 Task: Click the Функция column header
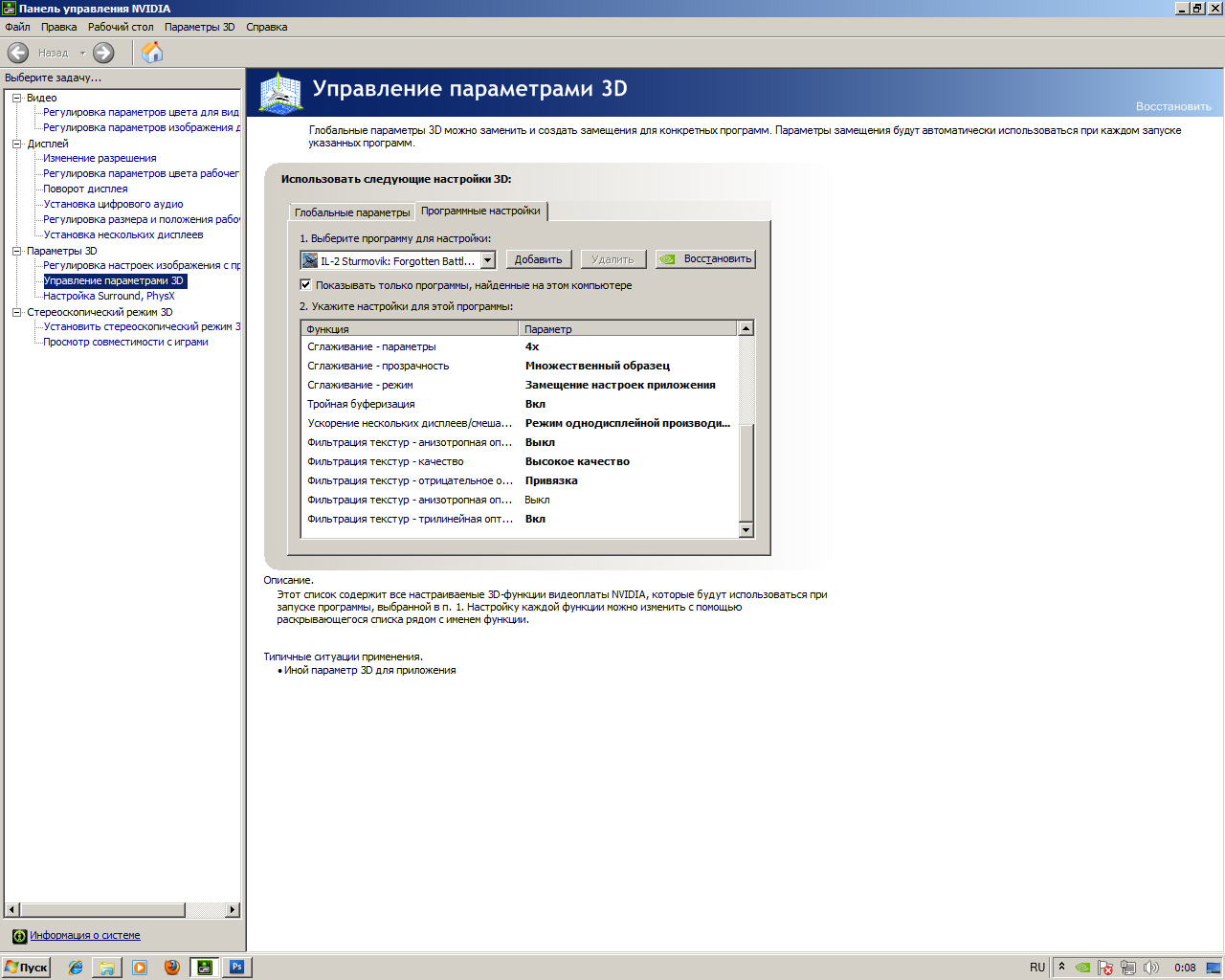pos(410,328)
